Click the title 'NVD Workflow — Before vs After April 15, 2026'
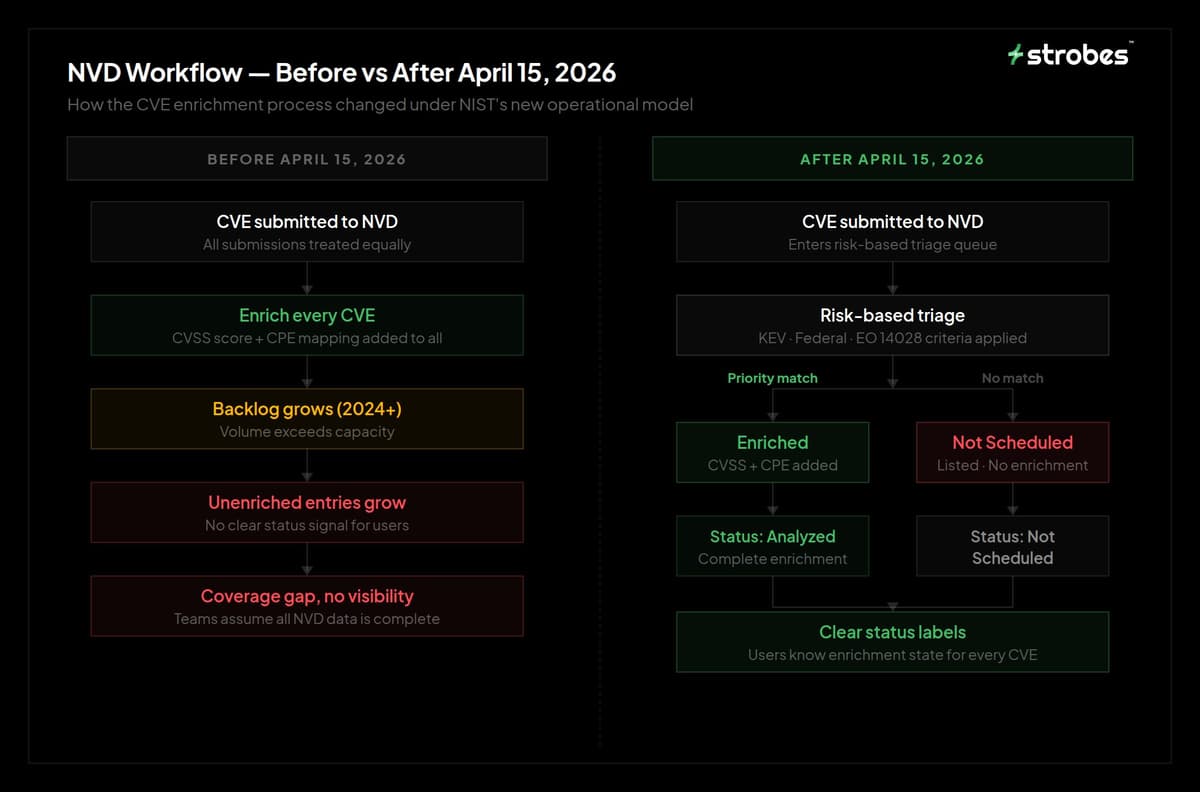1200x792 pixels. coord(341,73)
